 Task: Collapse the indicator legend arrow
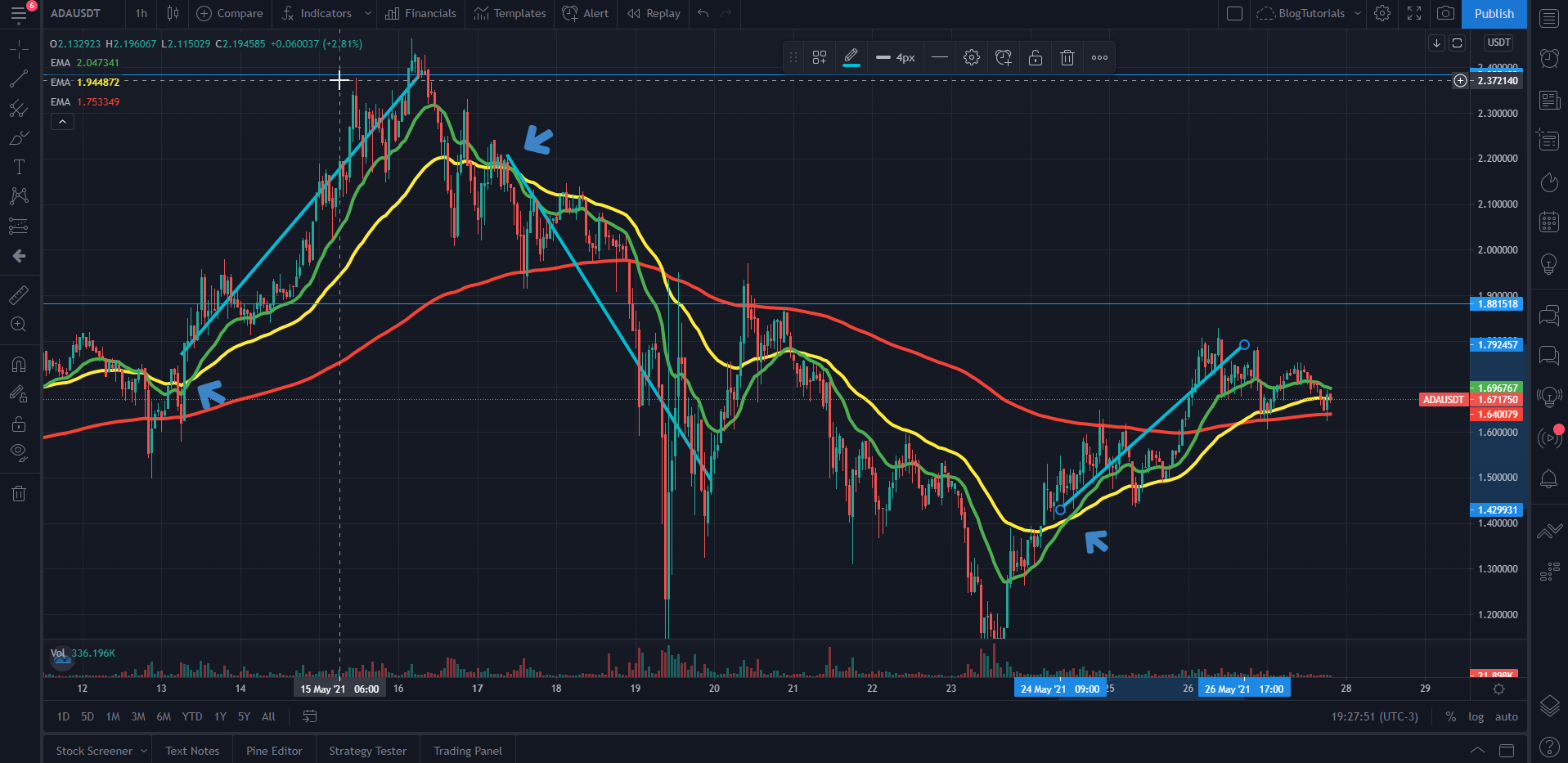pos(62,122)
